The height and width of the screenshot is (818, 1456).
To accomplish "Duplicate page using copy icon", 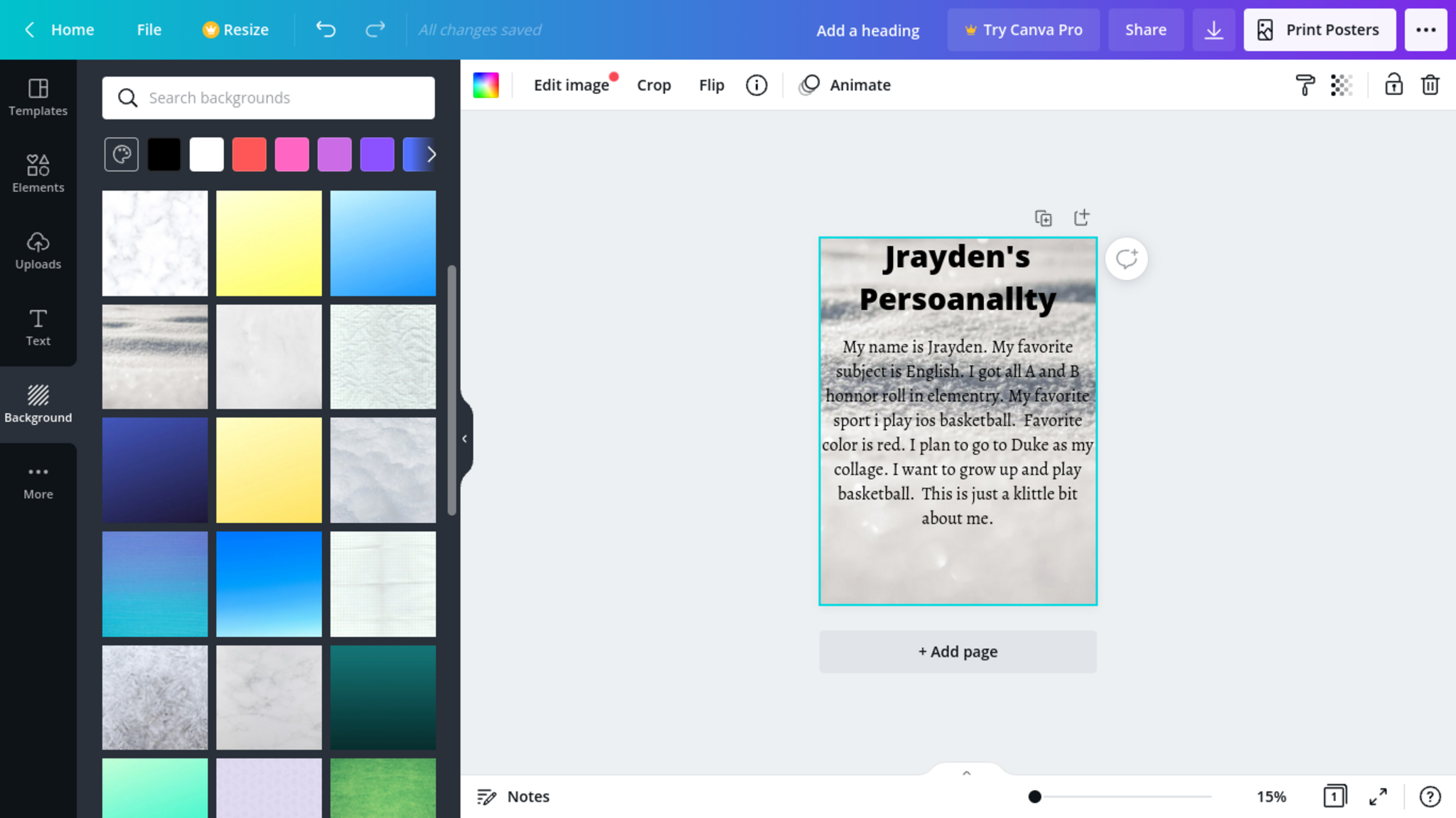I will coord(1043,218).
